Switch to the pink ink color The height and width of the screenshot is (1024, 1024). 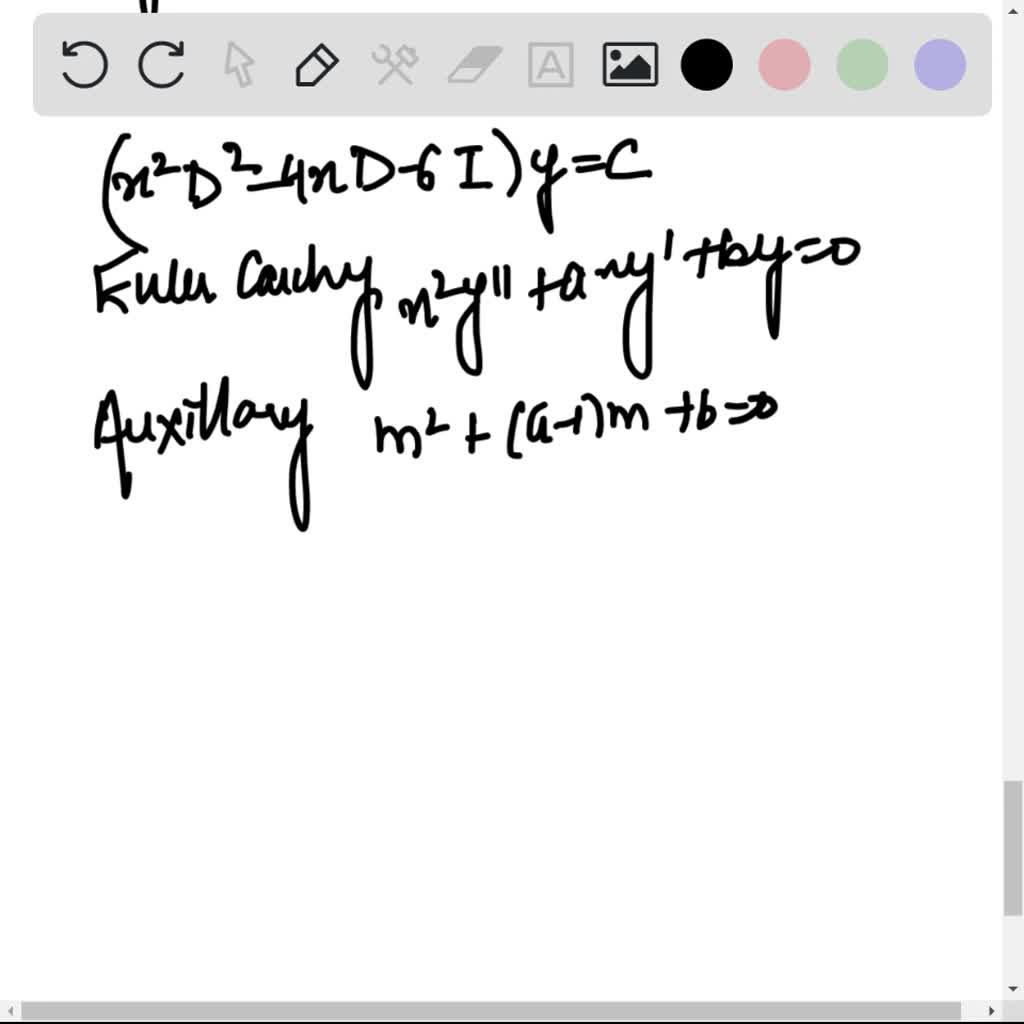coord(784,64)
